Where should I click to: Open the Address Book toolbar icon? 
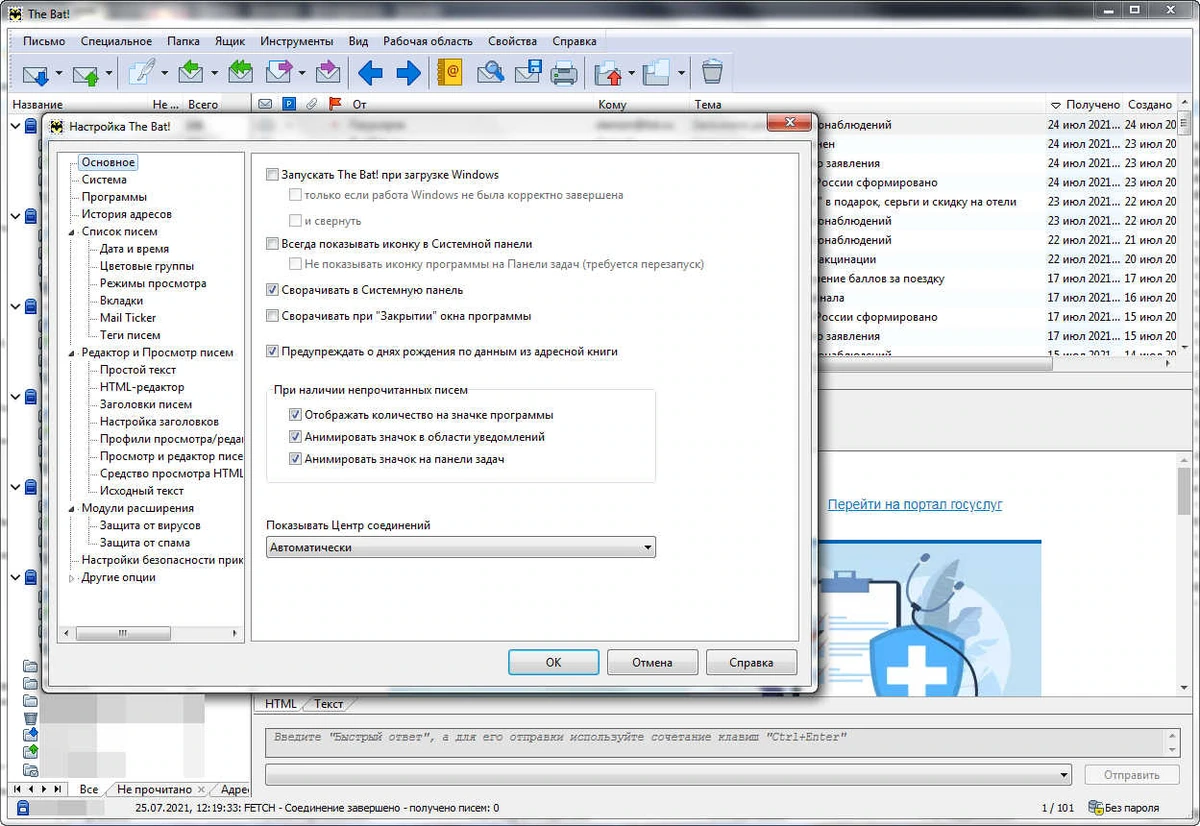coord(451,73)
